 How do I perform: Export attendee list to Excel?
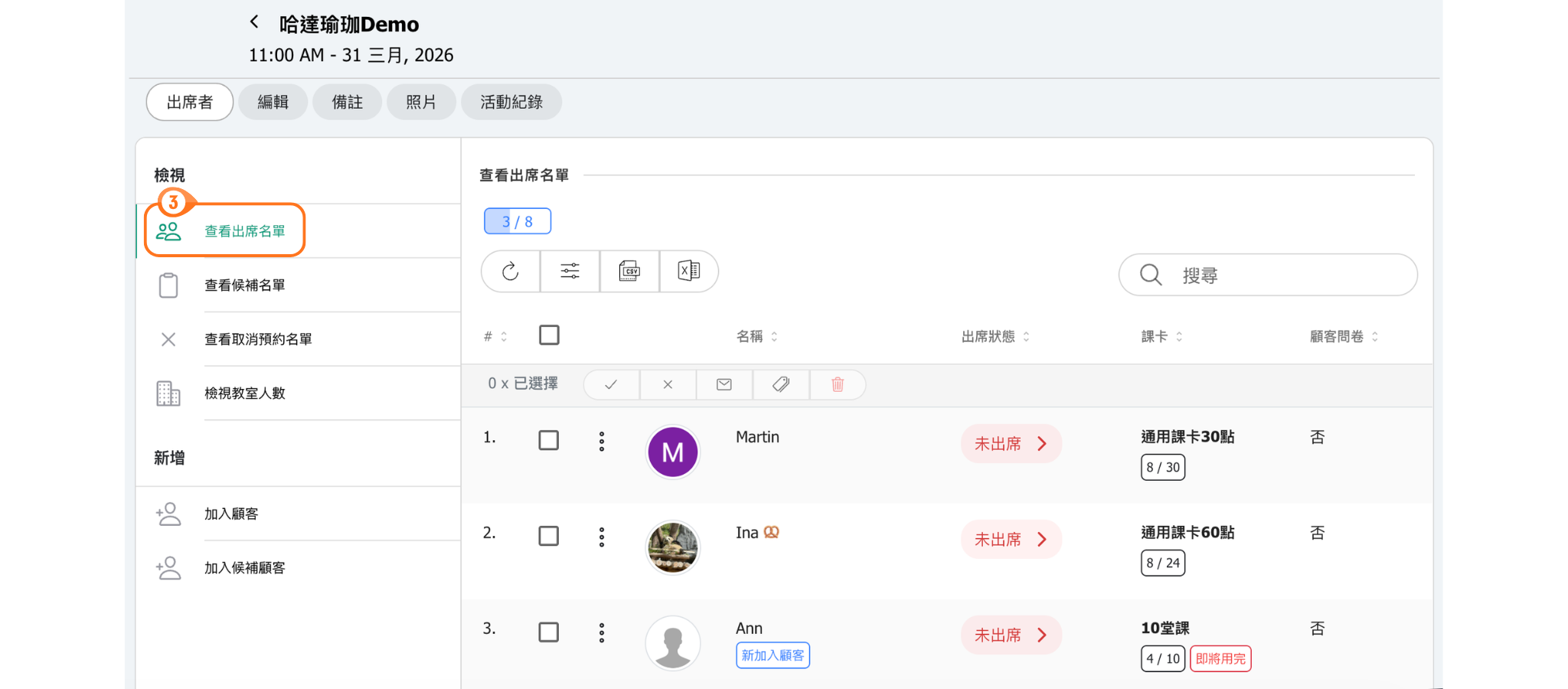[688, 271]
